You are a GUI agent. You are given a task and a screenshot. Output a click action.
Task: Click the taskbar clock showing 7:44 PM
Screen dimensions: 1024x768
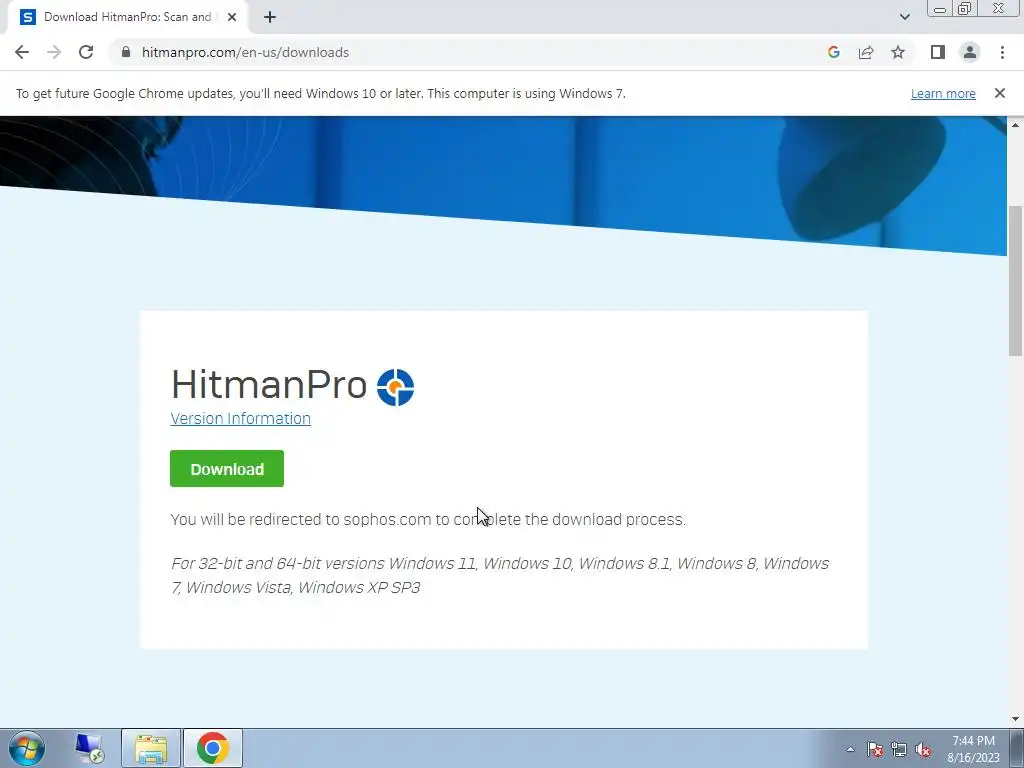click(x=973, y=749)
